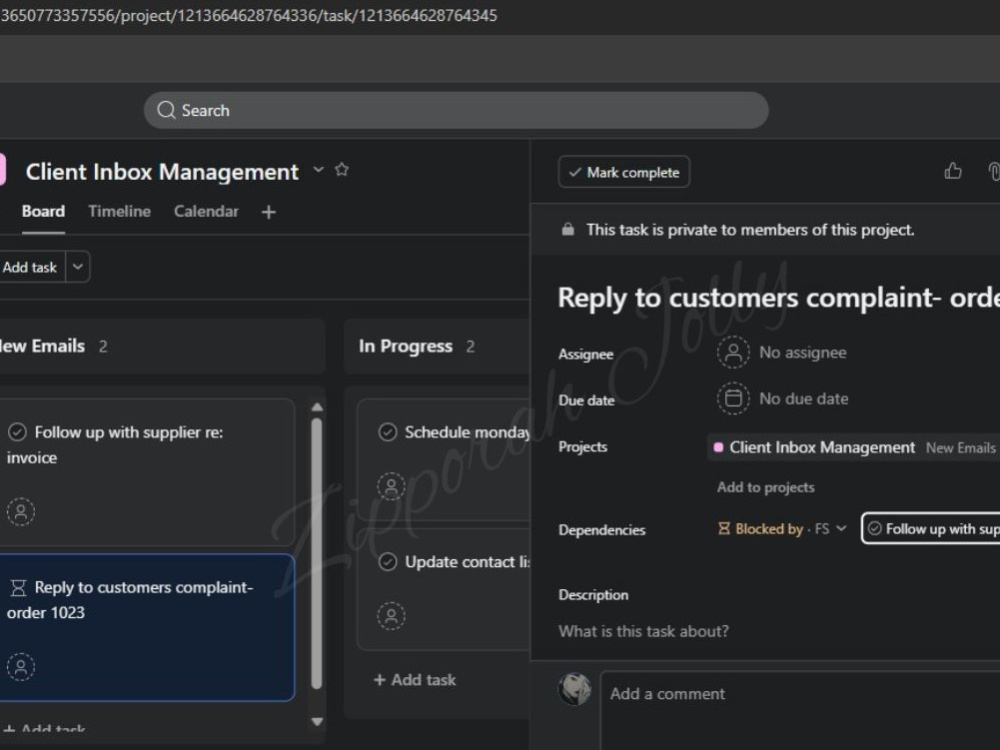Open the Follow up with supplier re: invoice card
Image resolution: width=1000 pixels, height=750 pixels.
[147, 472]
